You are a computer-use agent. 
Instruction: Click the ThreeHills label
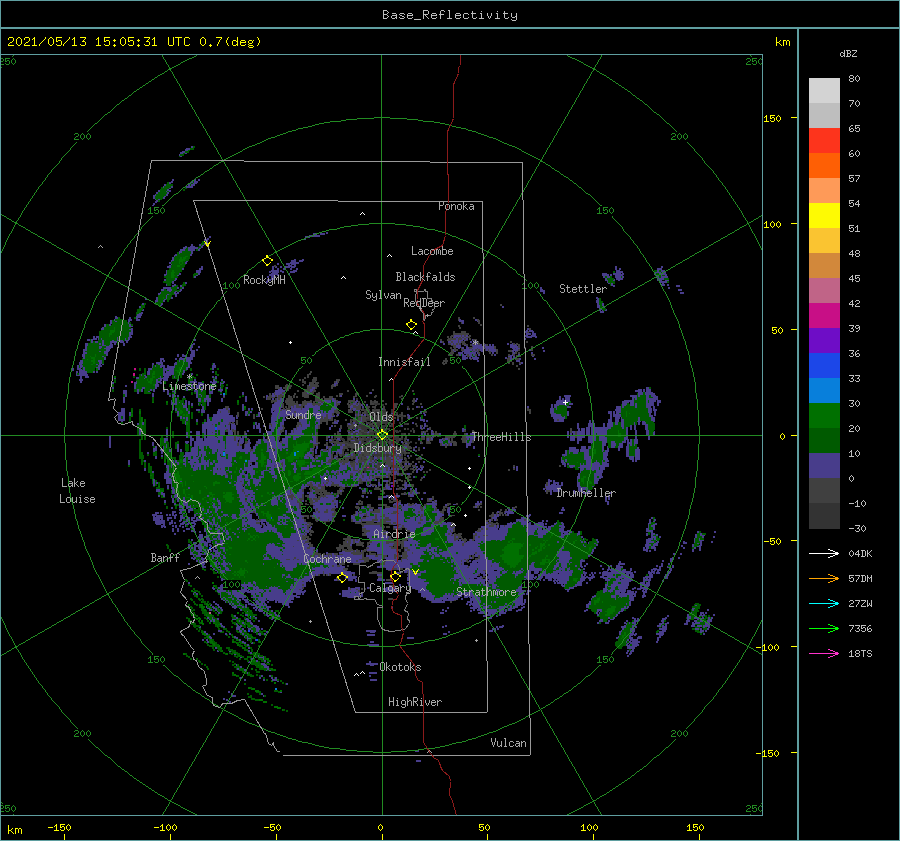(x=501, y=437)
